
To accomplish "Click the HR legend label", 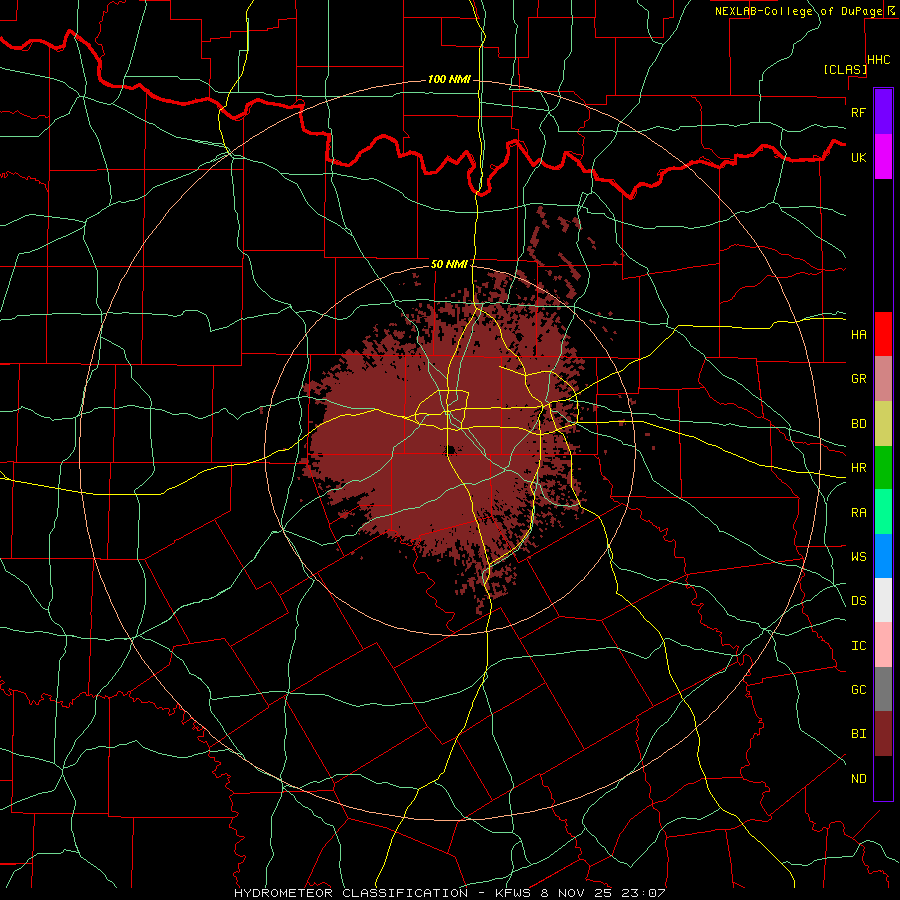I will pyautogui.click(x=859, y=468).
